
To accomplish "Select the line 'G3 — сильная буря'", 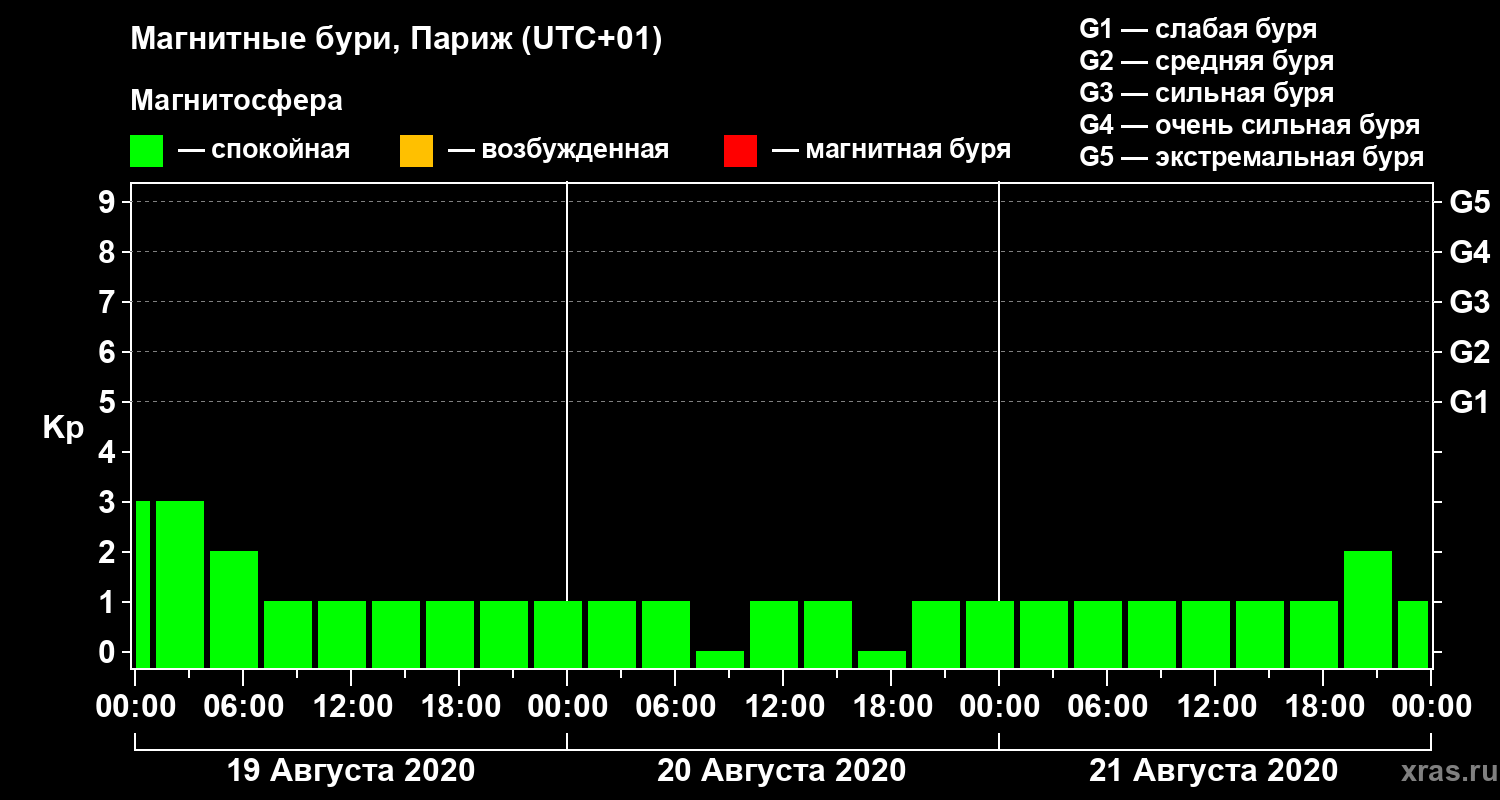I will point(1207,93).
